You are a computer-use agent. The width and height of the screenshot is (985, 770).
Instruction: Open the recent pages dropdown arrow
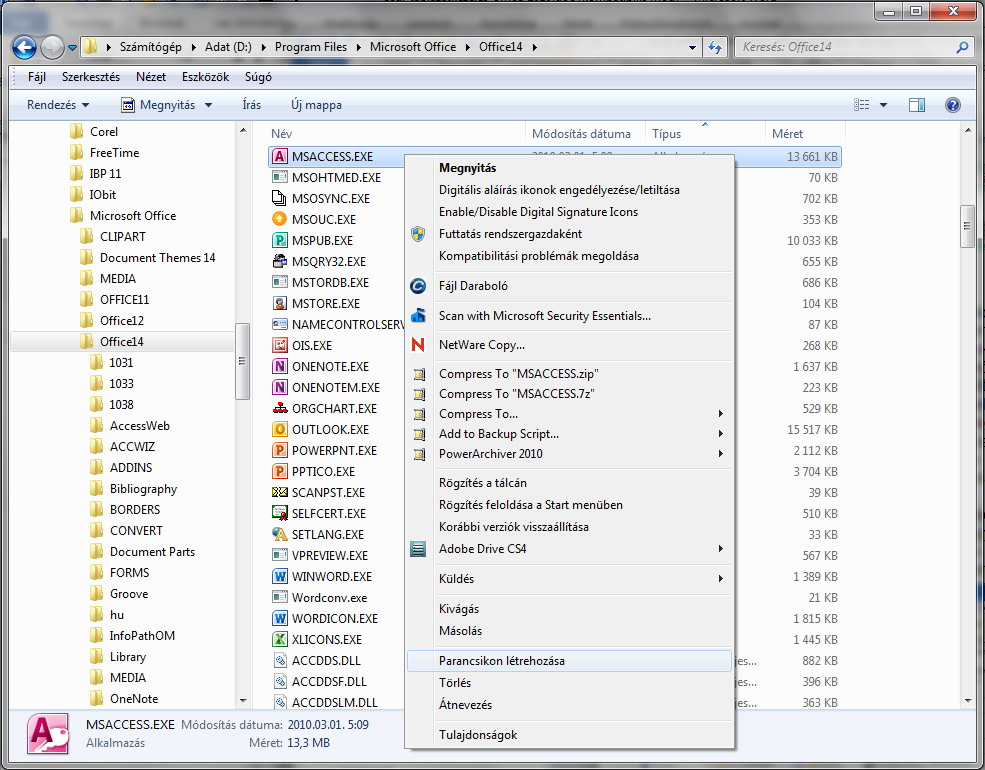pyautogui.click(x=72, y=47)
